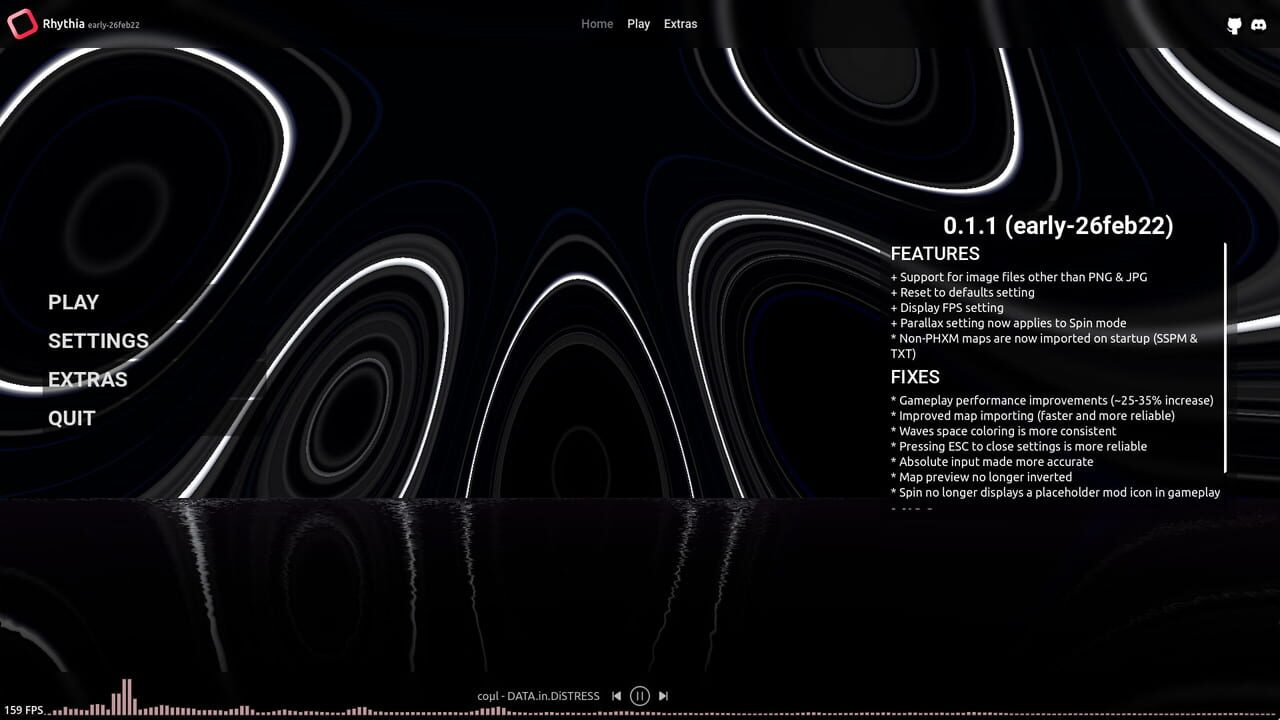Click 'Support for image files' changelog line
Viewport: 1280px width, 720px height.
pos(1019,277)
